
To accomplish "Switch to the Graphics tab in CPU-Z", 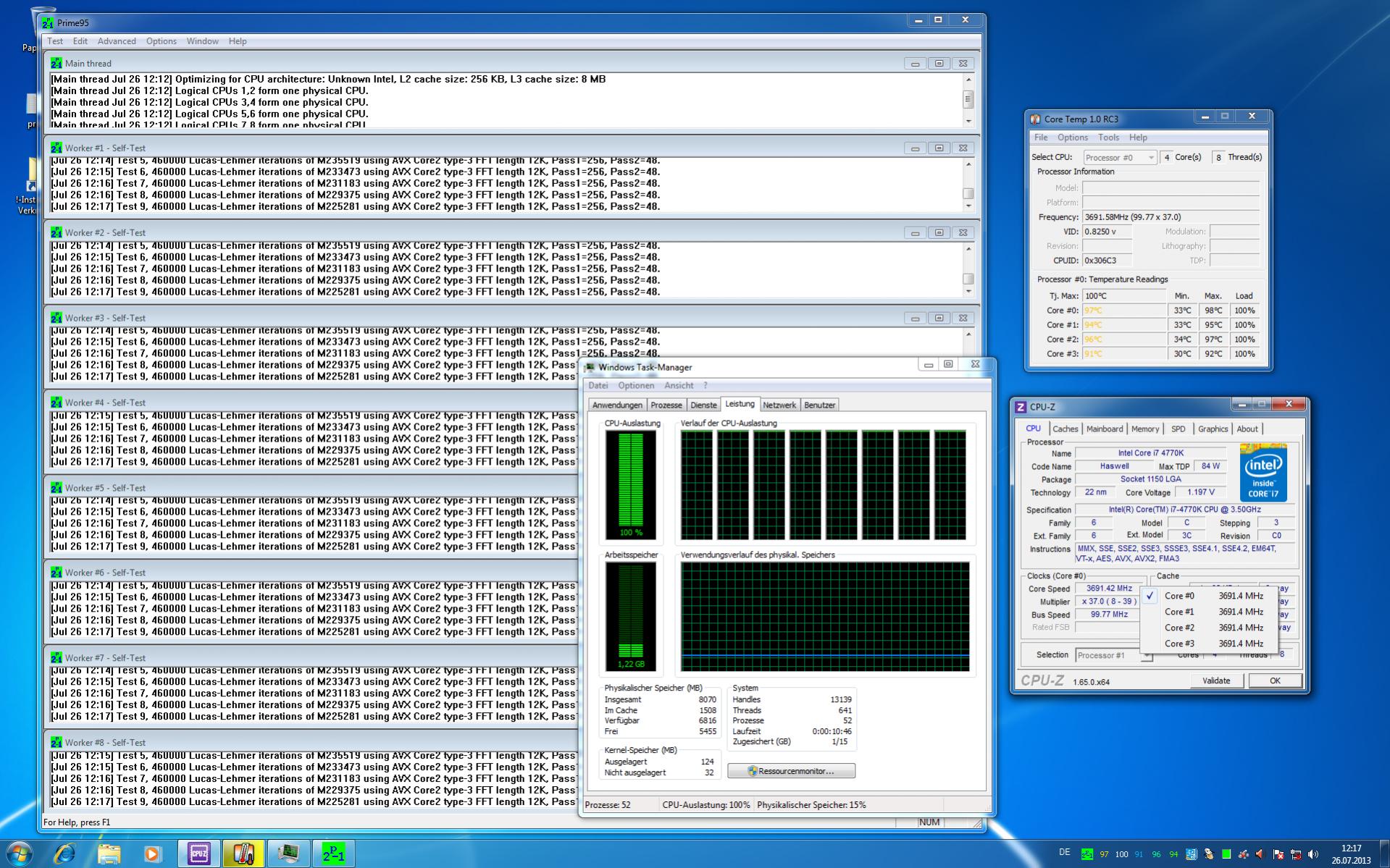I will pos(1213,429).
